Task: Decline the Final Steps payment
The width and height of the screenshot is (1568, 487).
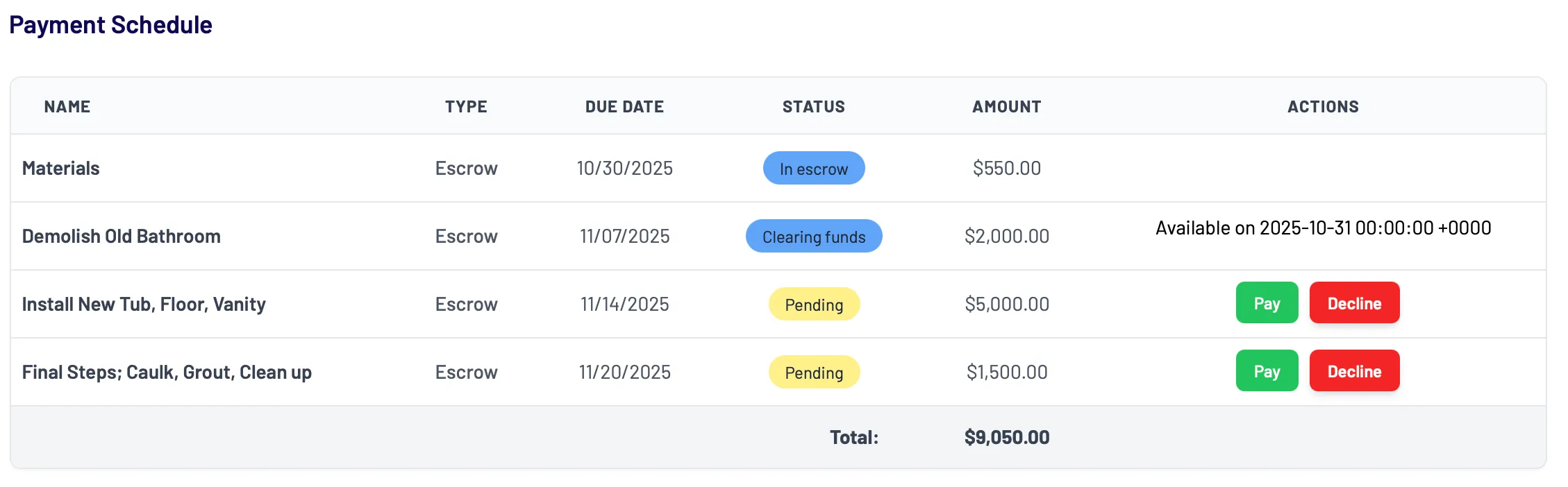Action: point(1353,371)
